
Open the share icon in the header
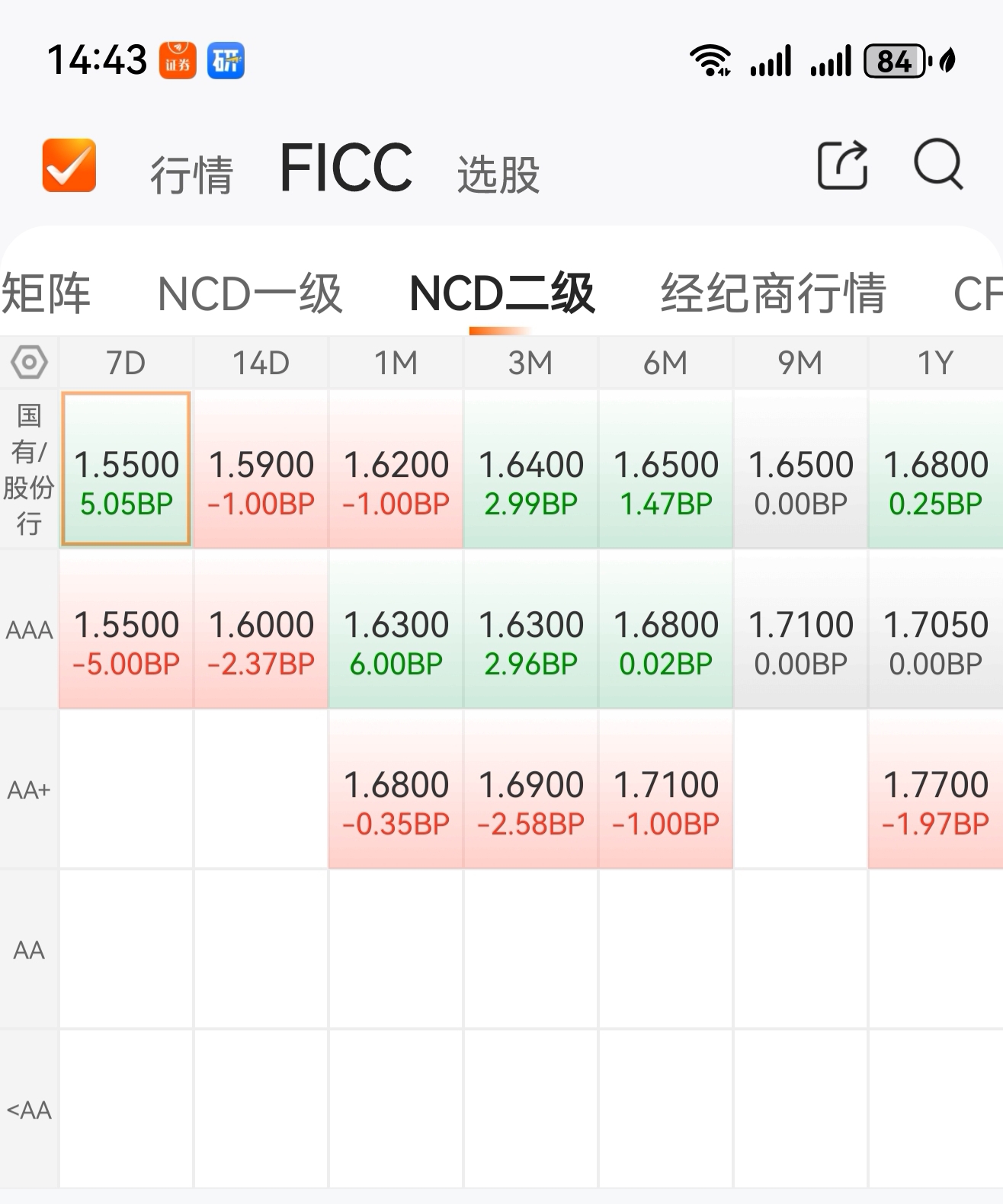pos(842,164)
